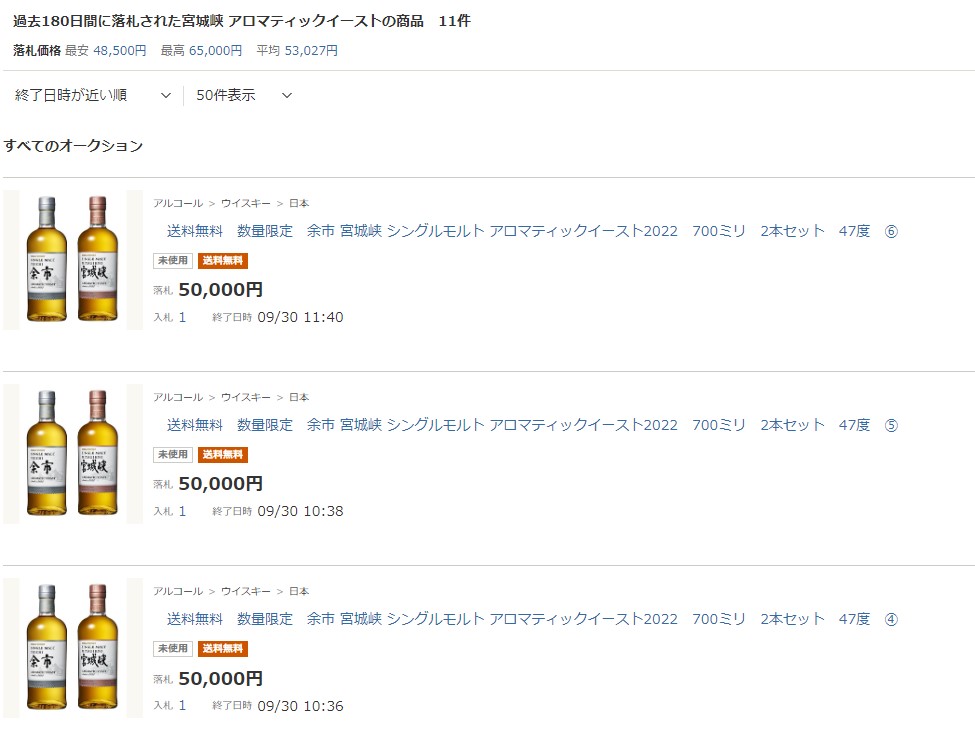
Task: Expand the 50件表示 results-per-page dropdown
Action: 244,95
